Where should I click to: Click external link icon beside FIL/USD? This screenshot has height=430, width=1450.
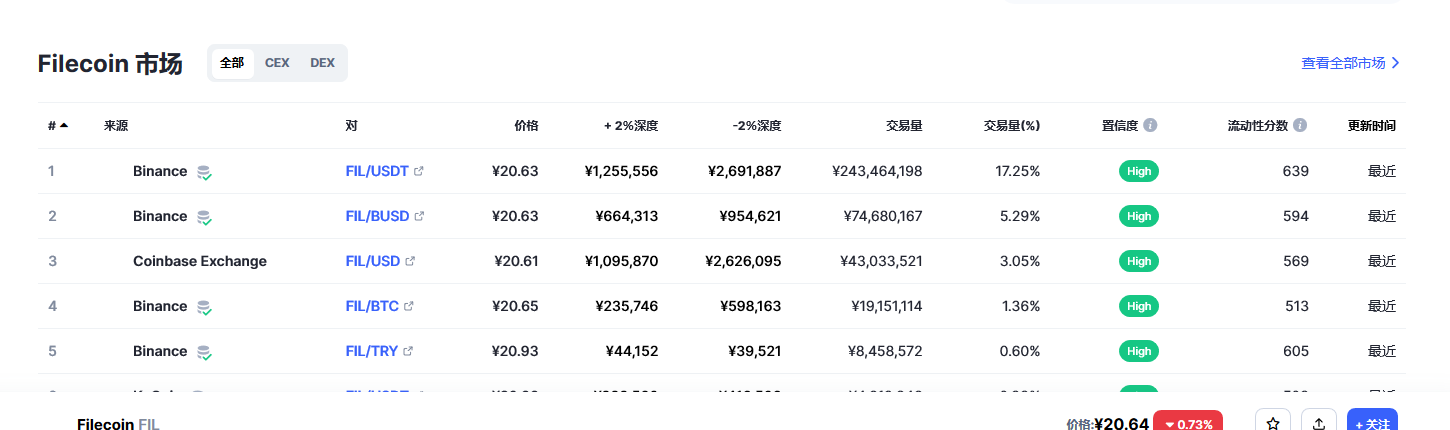(x=410, y=261)
